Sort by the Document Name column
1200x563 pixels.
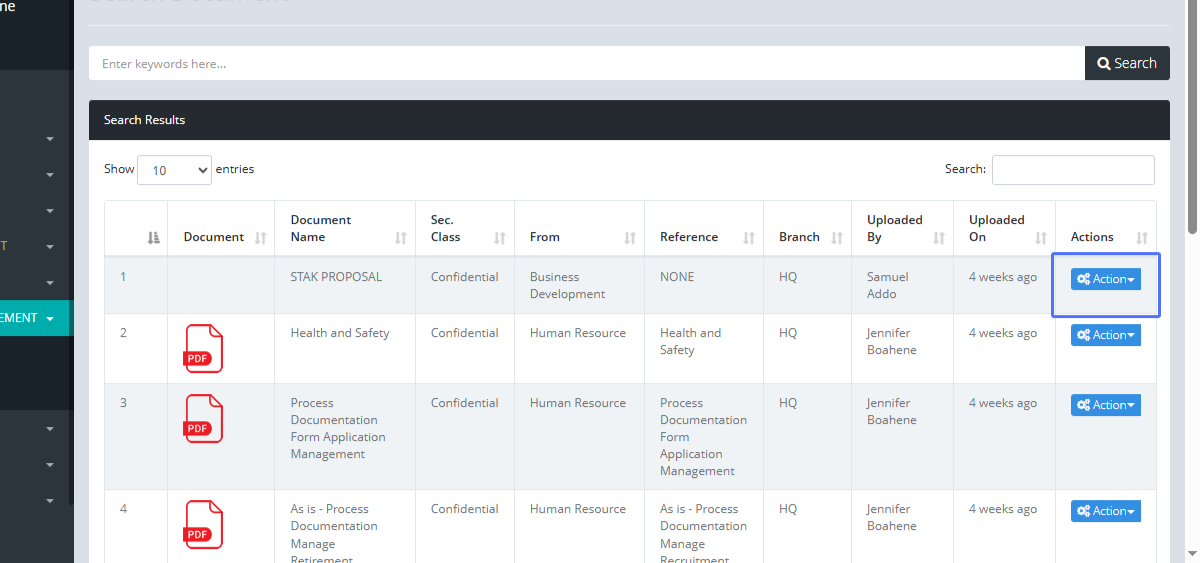(344, 229)
